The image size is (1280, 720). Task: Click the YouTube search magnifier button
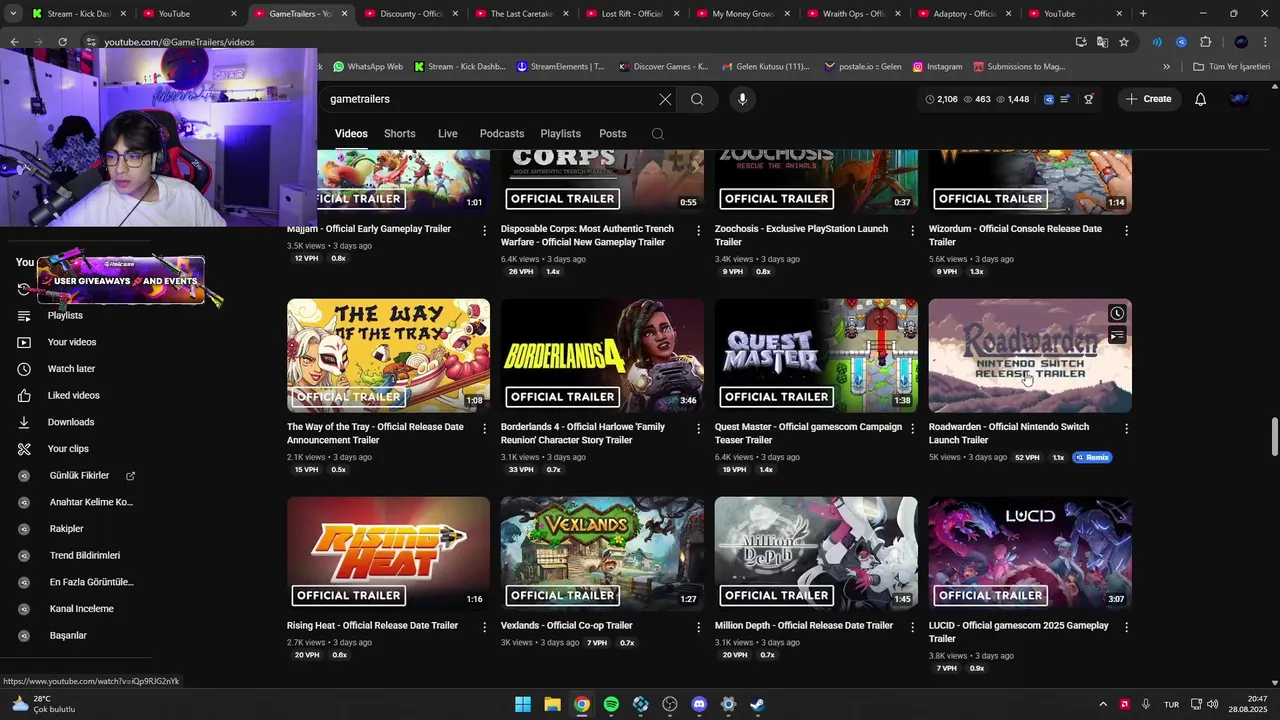697,99
